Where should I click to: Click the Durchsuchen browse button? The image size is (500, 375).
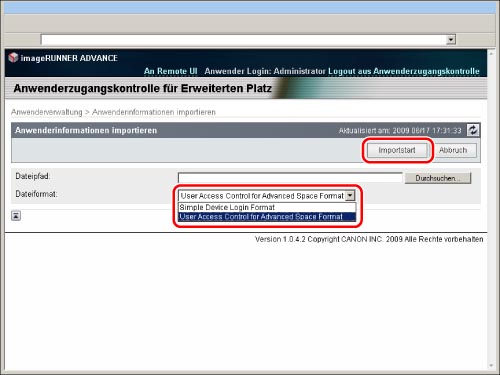point(438,178)
